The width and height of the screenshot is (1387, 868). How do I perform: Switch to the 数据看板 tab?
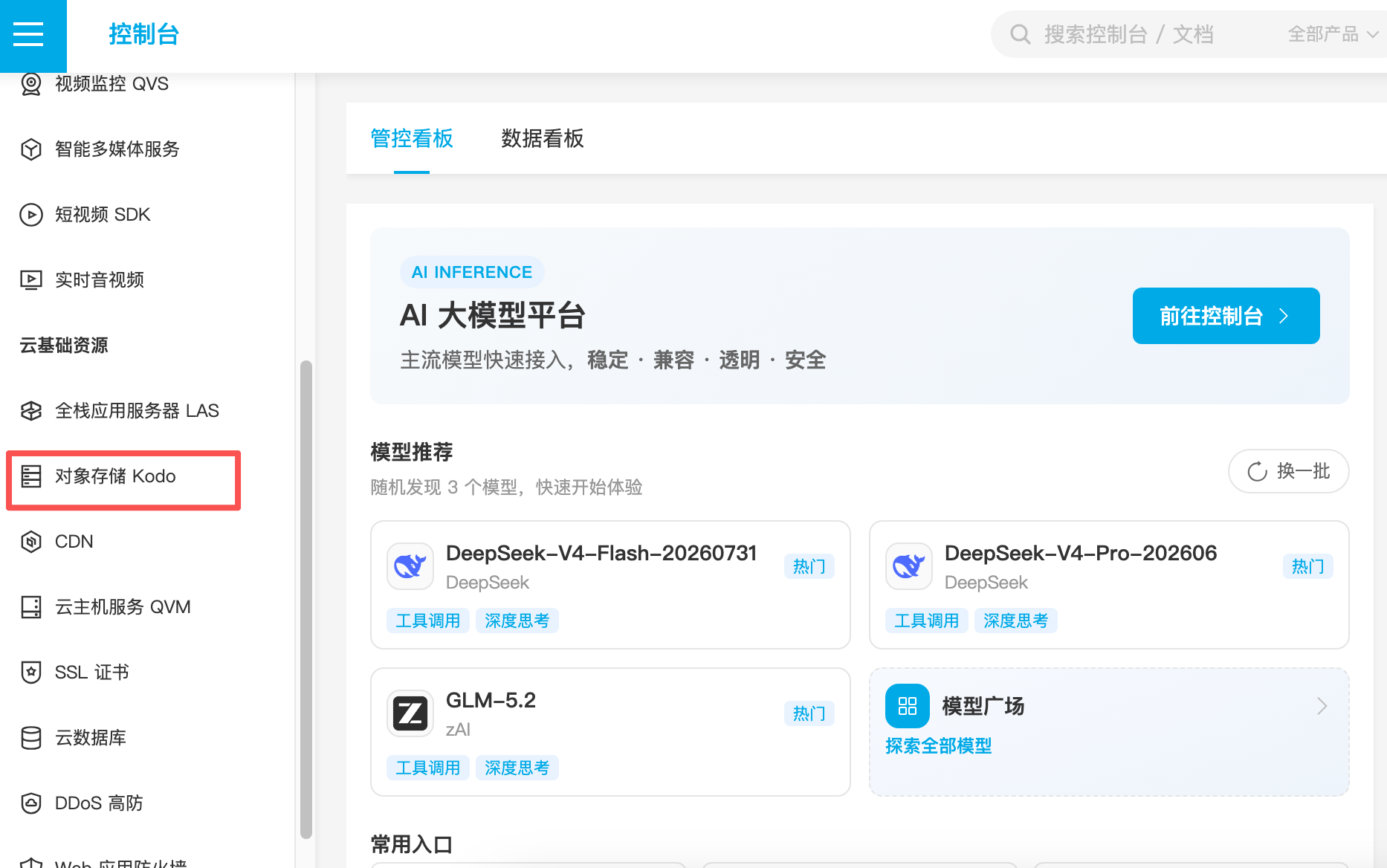[543, 138]
